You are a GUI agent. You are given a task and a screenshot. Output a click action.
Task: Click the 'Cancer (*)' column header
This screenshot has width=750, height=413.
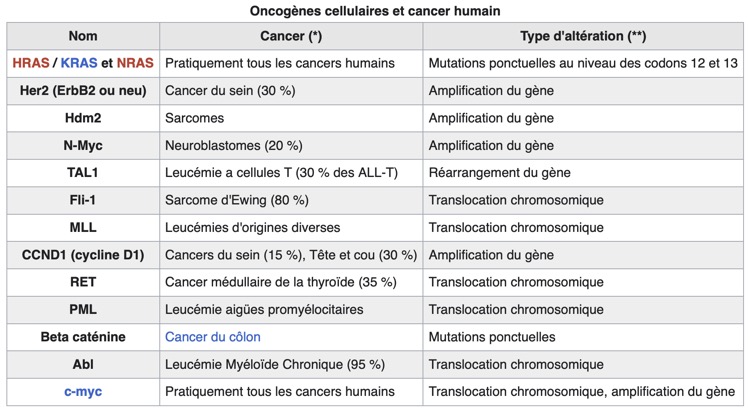click(x=290, y=36)
